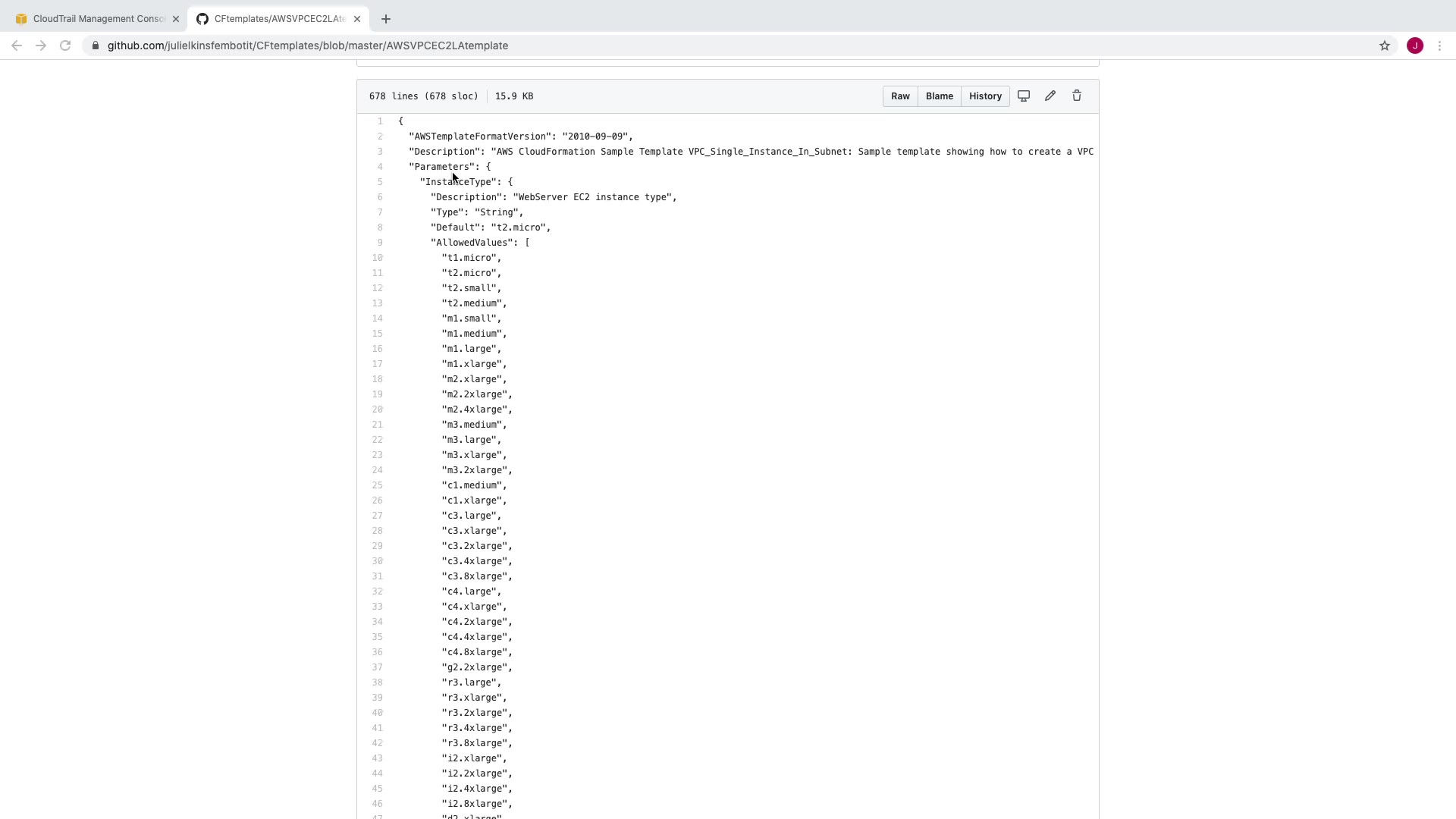Open file in GitHub Desktop icon
This screenshot has width=1456, height=819.
[x=1023, y=96]
